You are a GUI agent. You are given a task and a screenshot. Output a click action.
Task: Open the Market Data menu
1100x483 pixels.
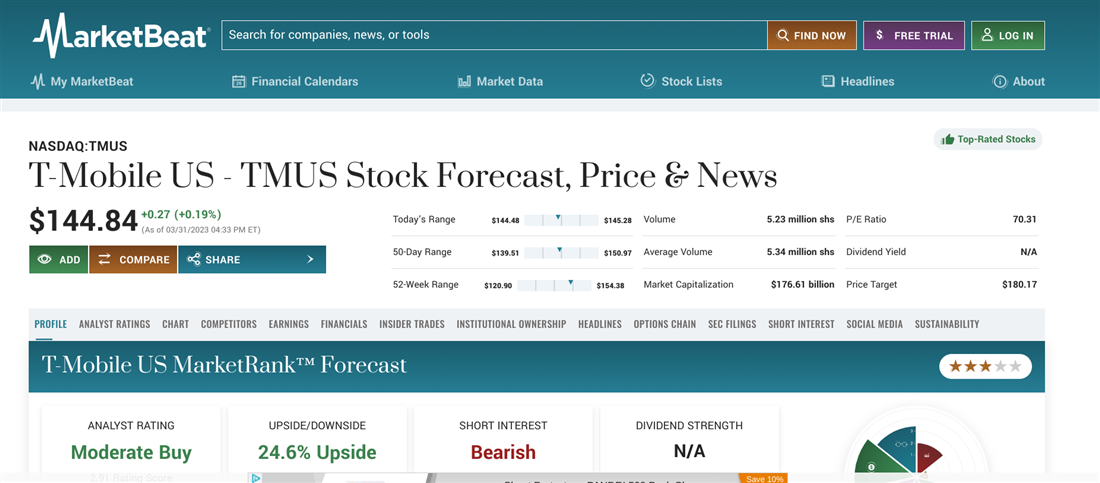tap(500, 81)
